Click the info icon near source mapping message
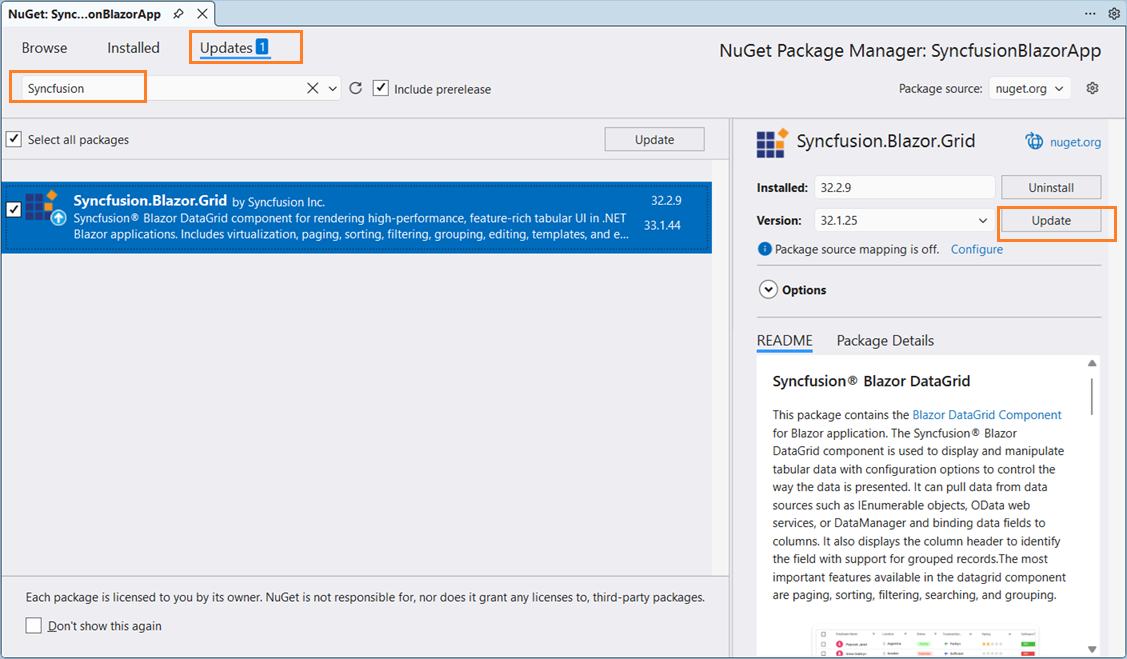1127x659 pixels. (x=765, y=249)
